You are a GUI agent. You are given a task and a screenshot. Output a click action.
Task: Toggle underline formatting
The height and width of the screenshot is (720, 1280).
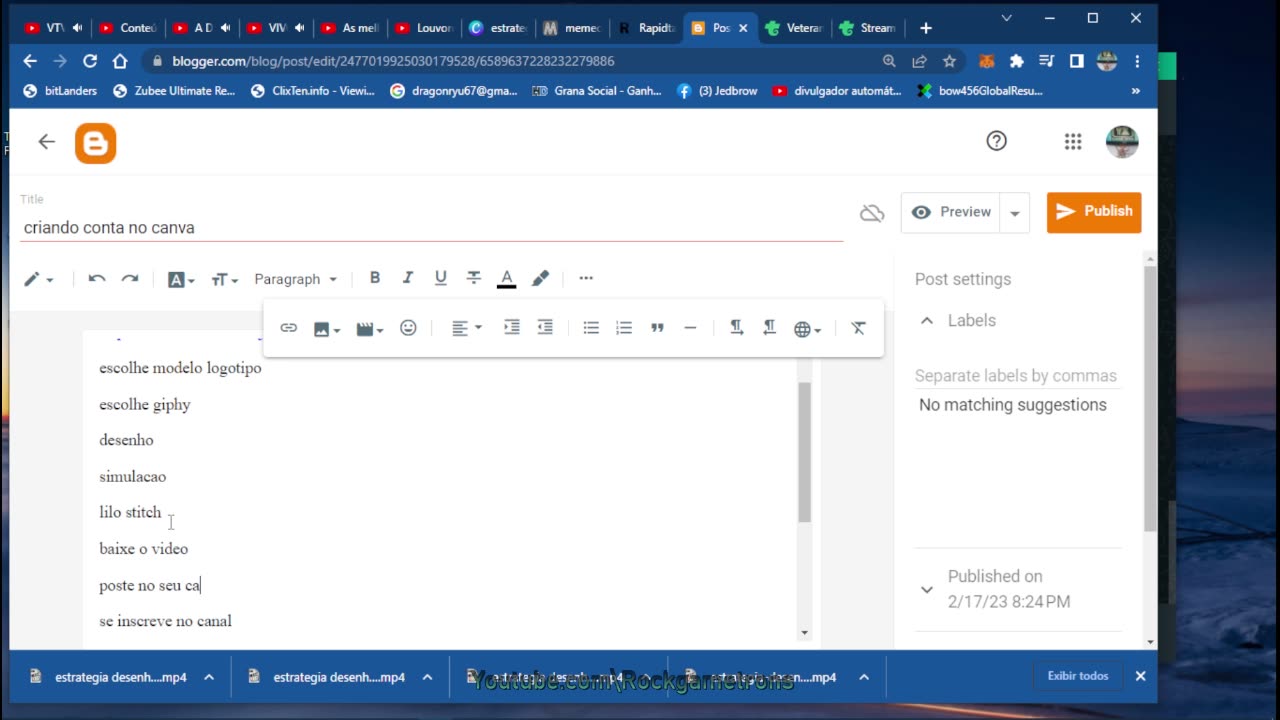(x=440, y=278)
